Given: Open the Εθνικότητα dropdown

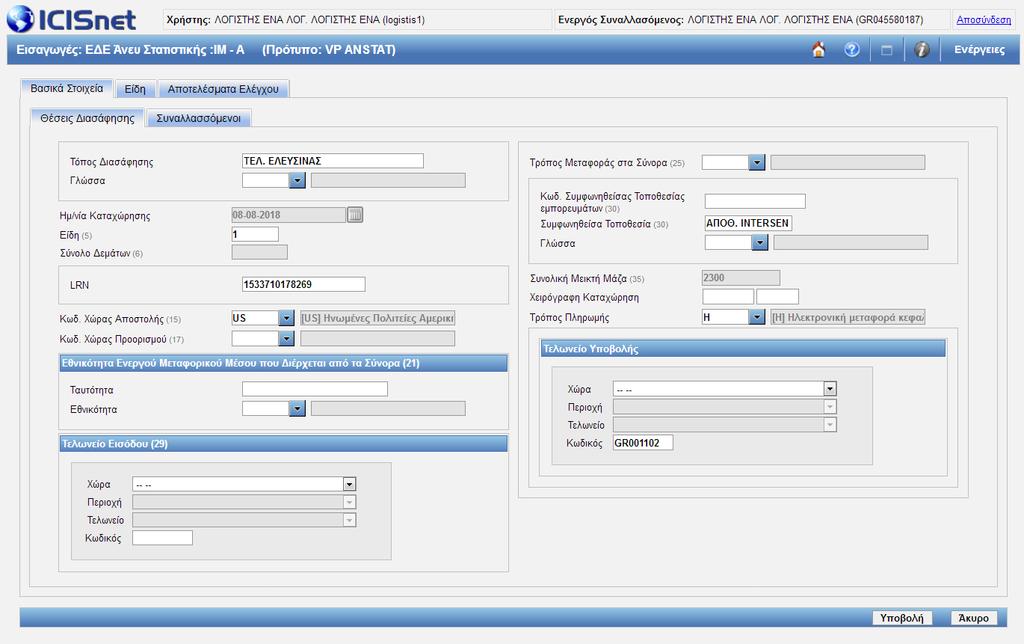Looking at the screenshot, I should coord(297,409).
